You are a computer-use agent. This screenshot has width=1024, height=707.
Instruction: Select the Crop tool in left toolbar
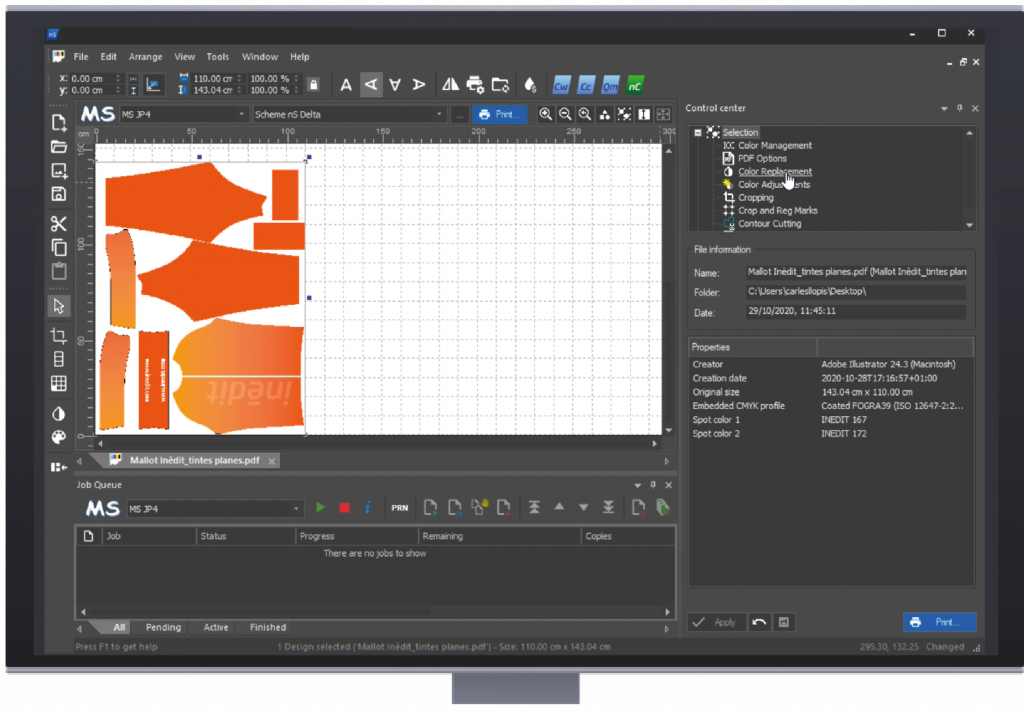(59, 336)
